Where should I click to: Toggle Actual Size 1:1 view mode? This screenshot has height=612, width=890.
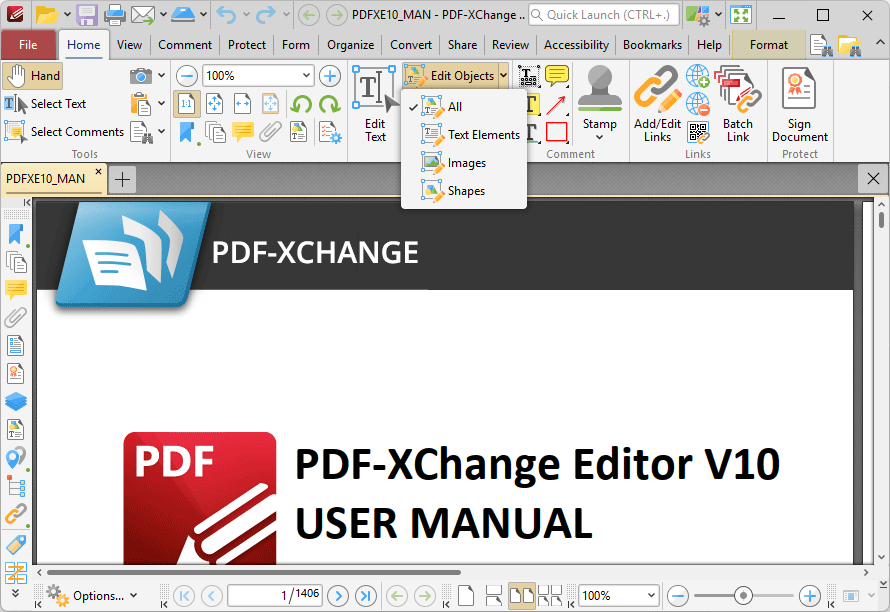pyautogui.click(x=186, y=104)
